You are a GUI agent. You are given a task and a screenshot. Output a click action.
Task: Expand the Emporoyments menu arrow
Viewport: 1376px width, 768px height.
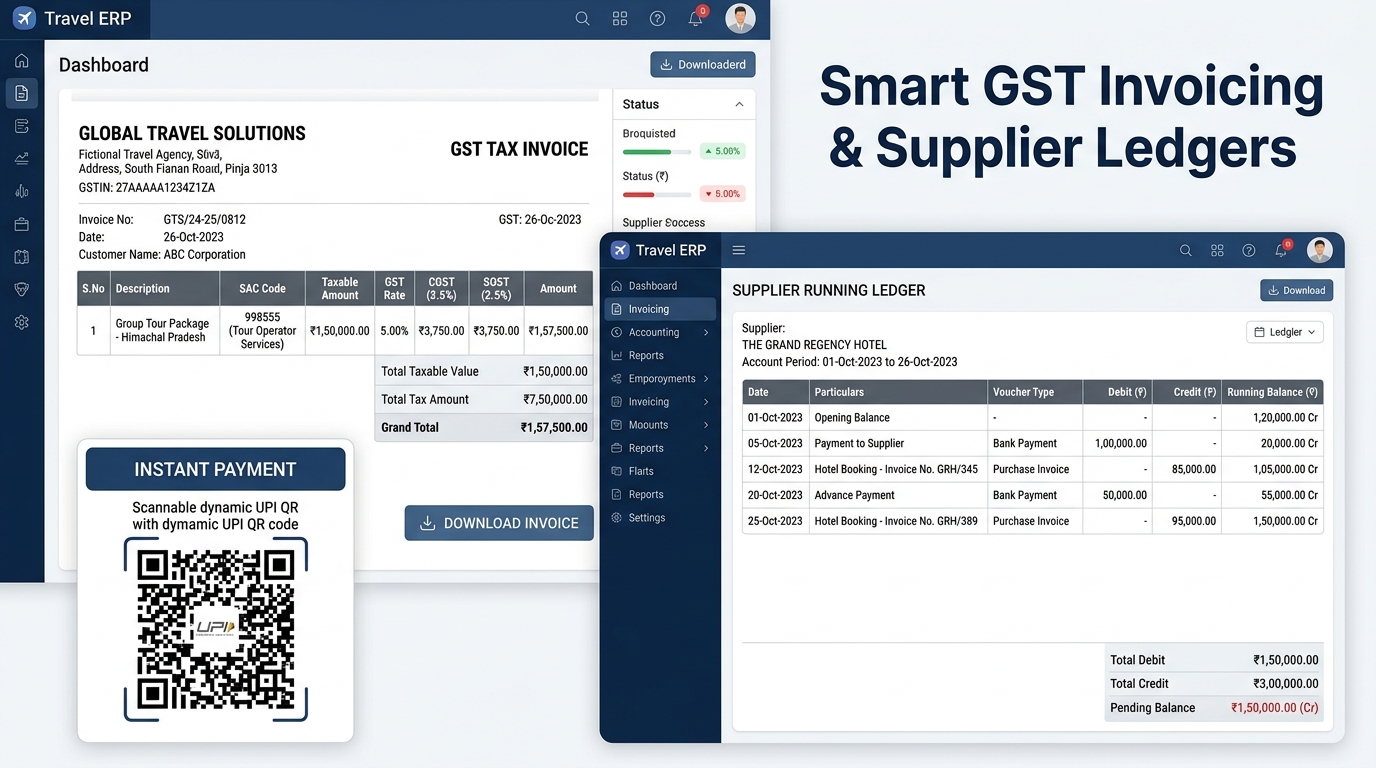(706, 379)
